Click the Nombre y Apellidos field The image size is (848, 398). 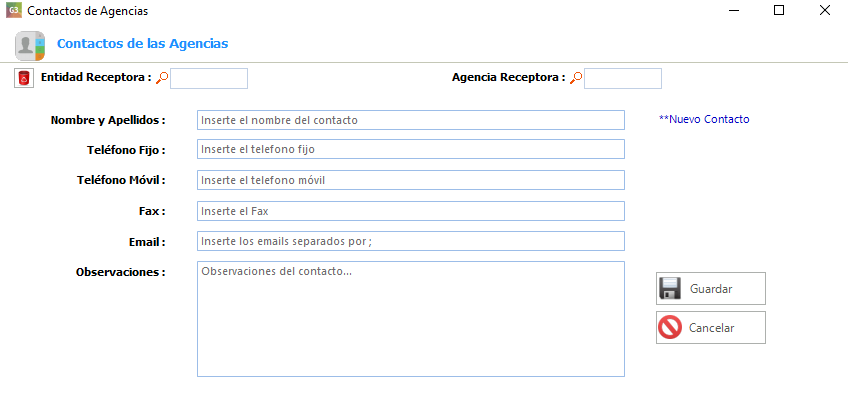pyautogui.click(x=410, y=120)
